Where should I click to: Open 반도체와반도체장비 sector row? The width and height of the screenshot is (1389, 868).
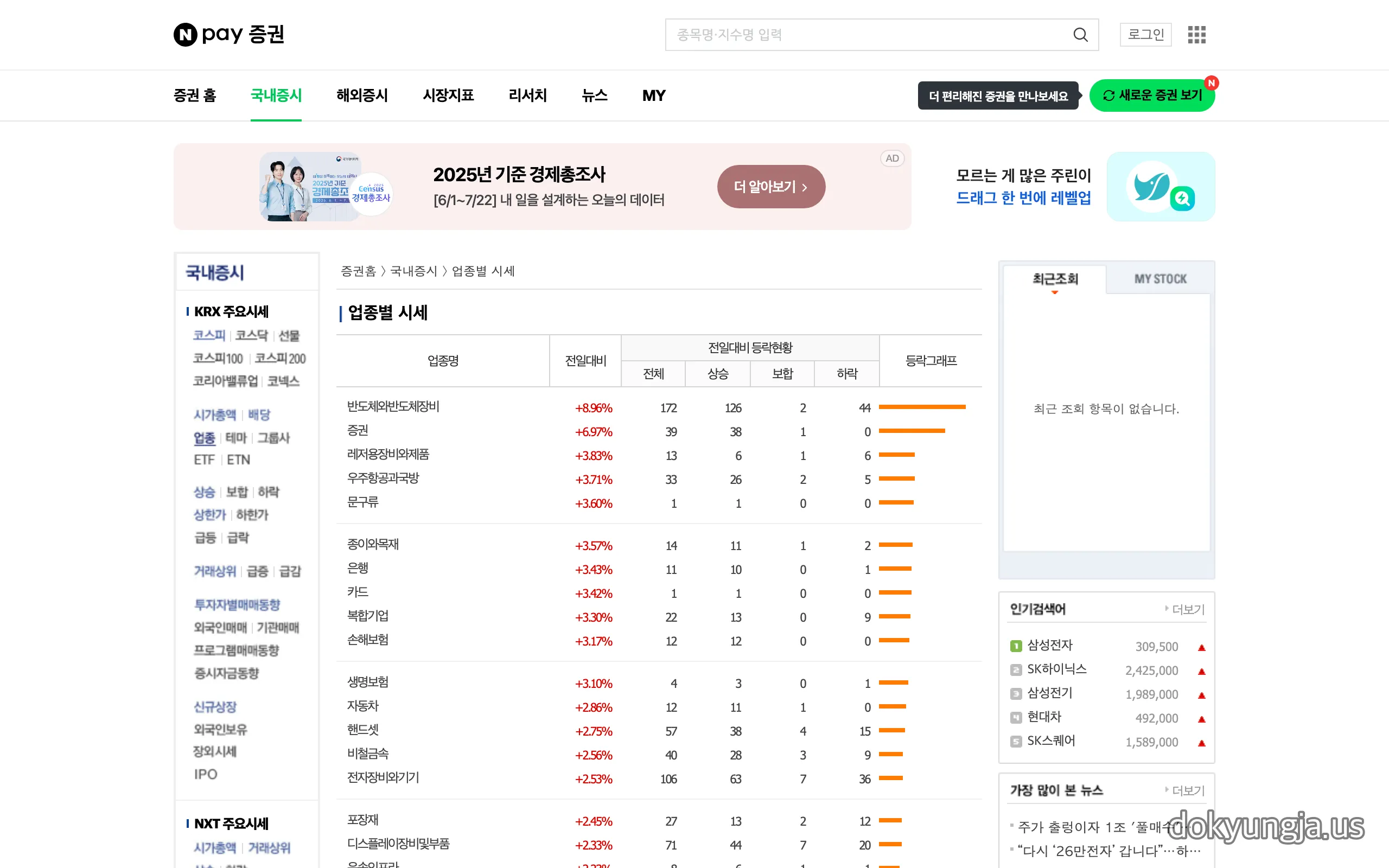(393, 406)
